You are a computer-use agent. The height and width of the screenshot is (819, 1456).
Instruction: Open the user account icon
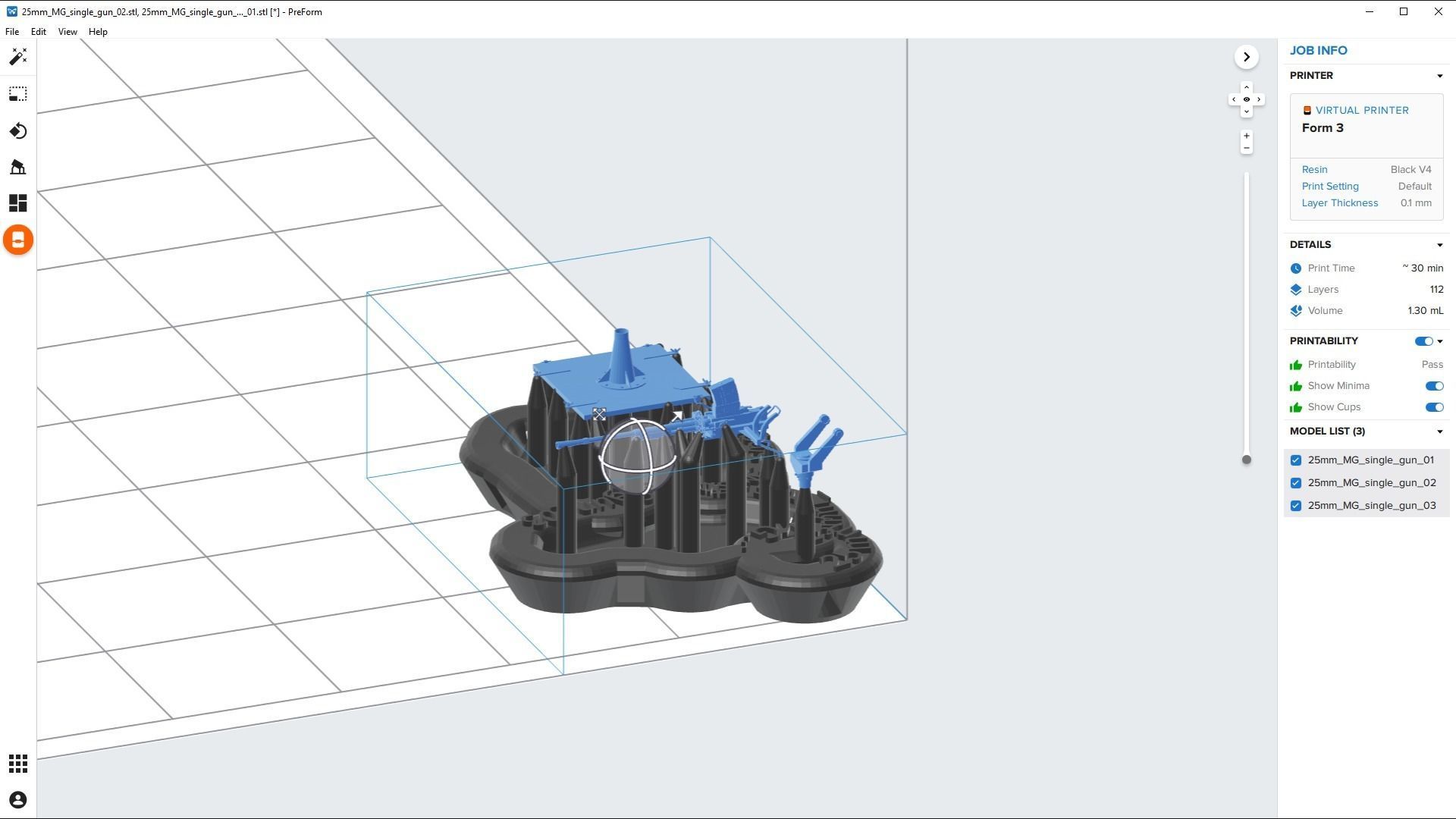click(x=18, y=800)
